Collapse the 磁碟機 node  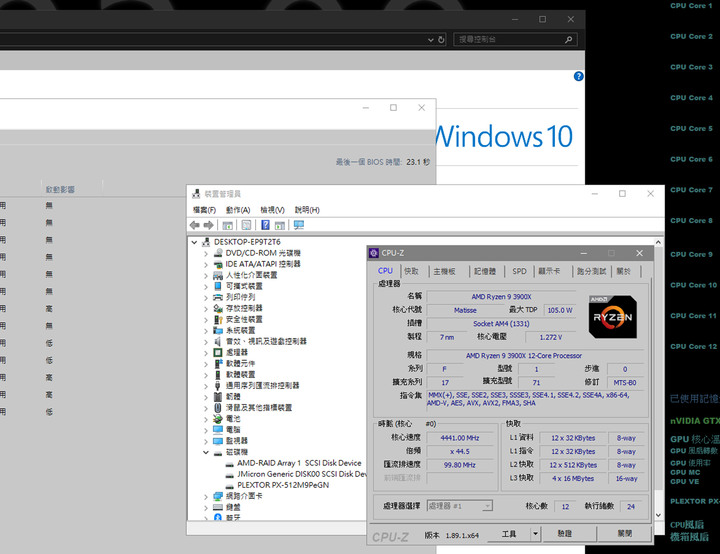click(206, 452)
